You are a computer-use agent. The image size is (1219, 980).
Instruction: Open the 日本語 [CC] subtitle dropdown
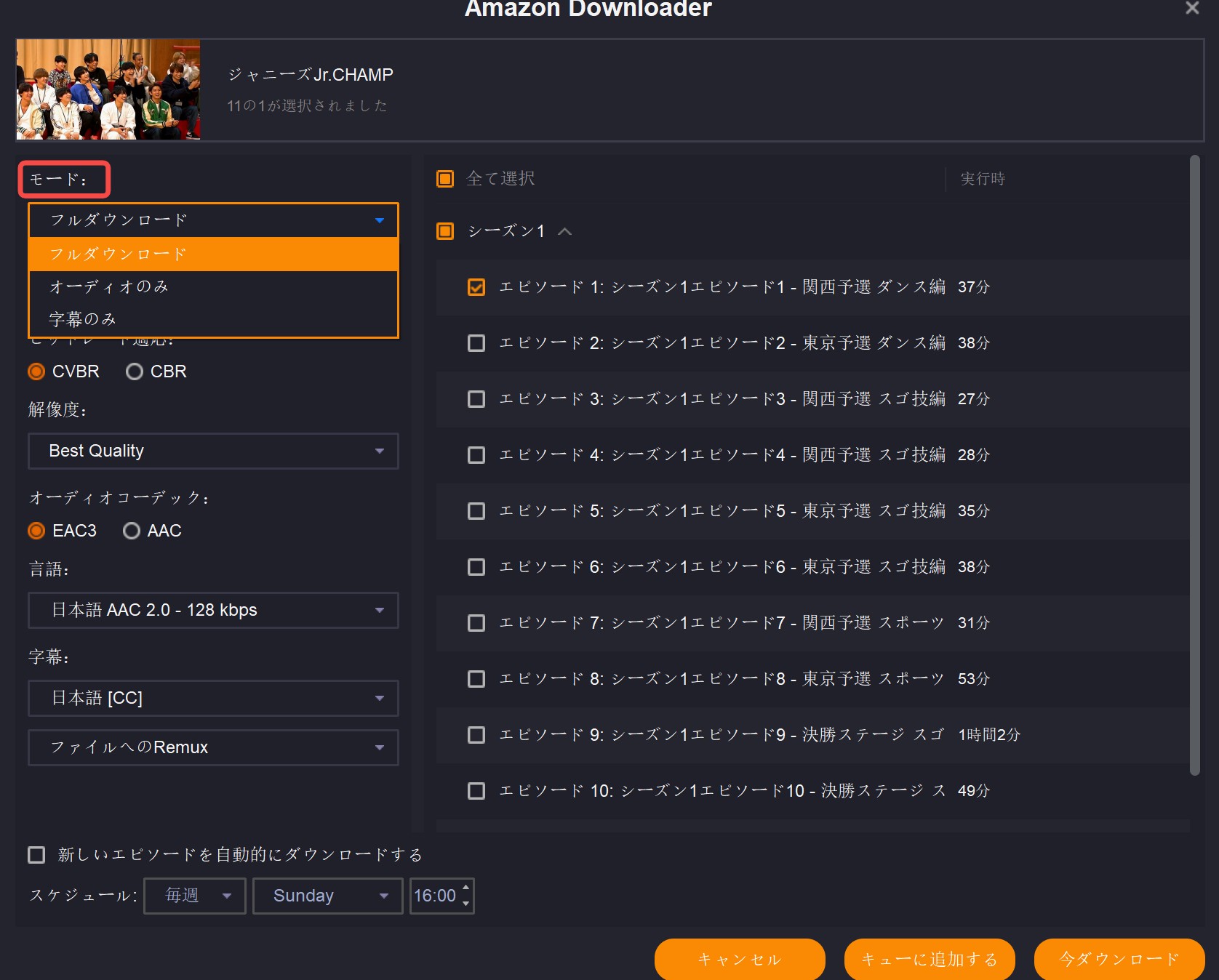click(x=213, y=698)
